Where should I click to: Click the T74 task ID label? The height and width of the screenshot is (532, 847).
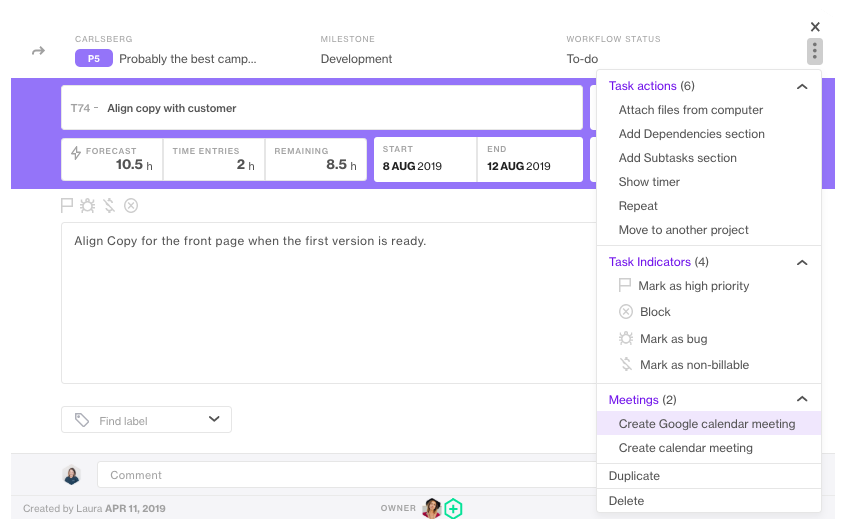(80, 108)
